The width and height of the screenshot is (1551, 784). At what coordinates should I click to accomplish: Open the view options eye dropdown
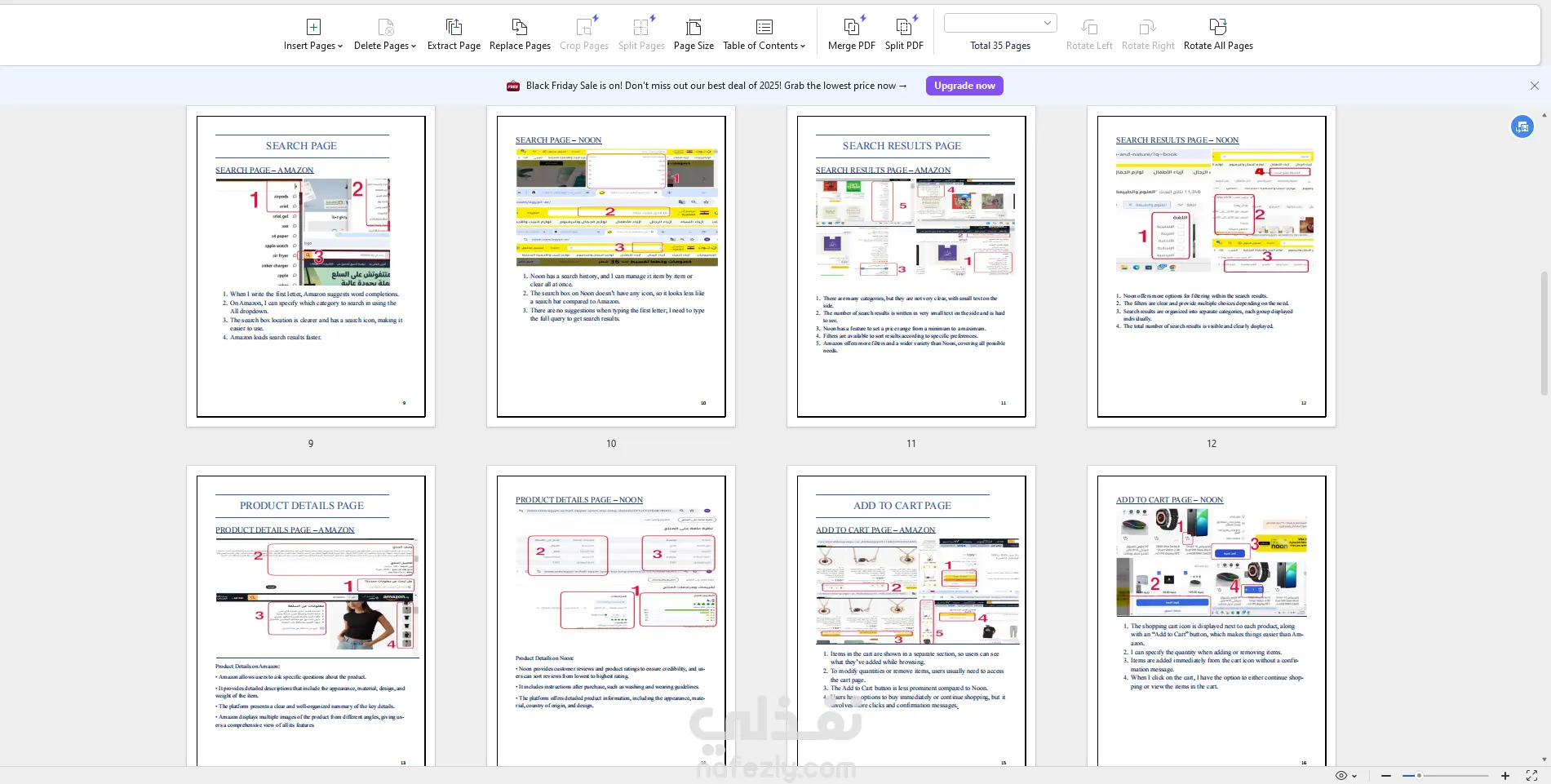(x=1346, y=775)
